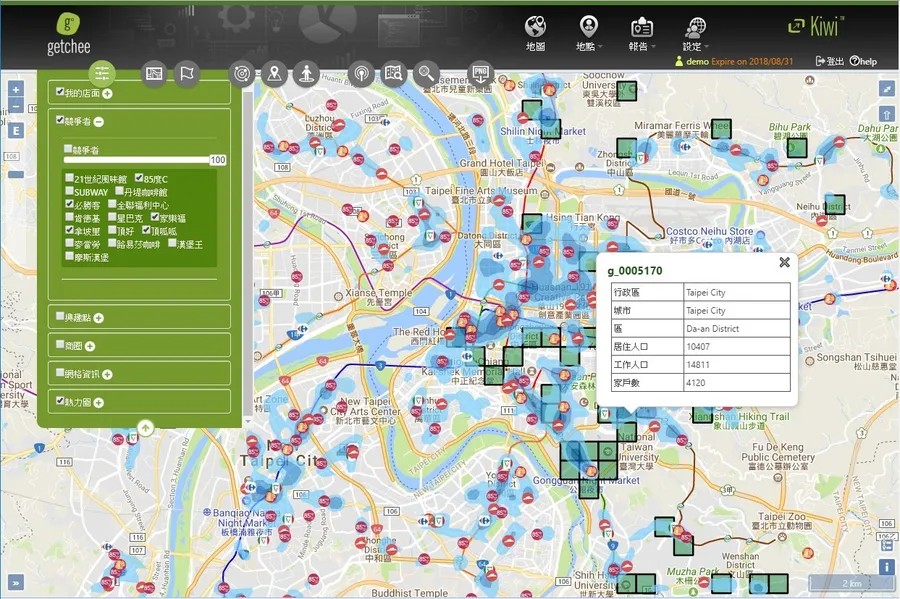Enable the 丹堤咖啡館 checkbox

coord(119,190)
